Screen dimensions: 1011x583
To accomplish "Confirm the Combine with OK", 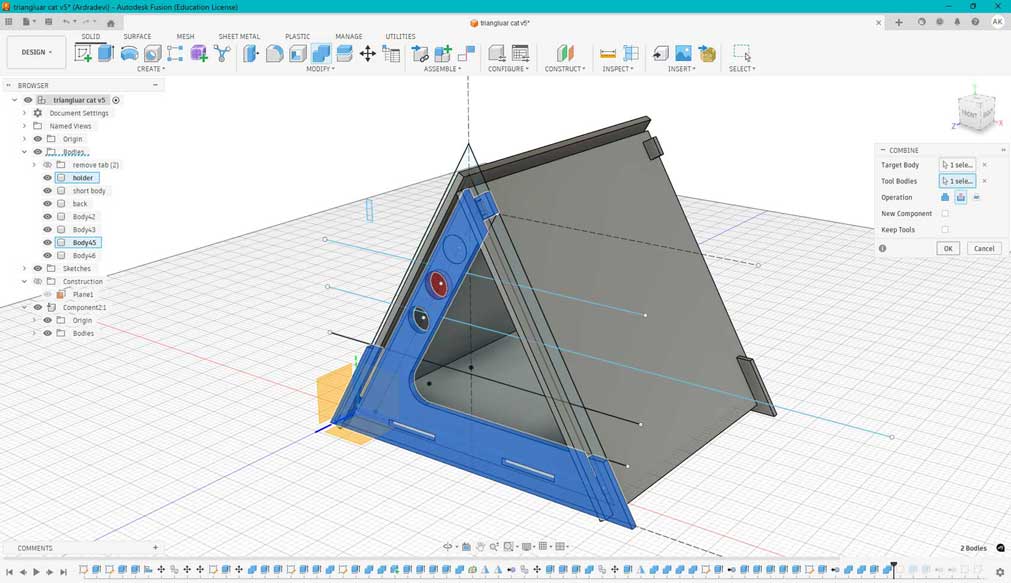I will [x=947, y=247].
